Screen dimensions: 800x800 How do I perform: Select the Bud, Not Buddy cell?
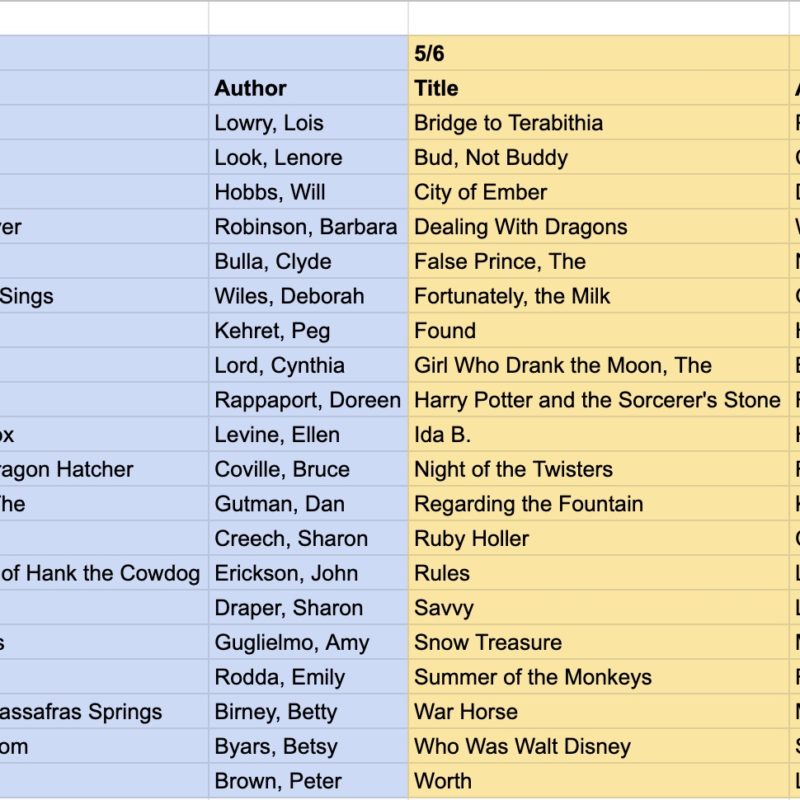point(598,157)
